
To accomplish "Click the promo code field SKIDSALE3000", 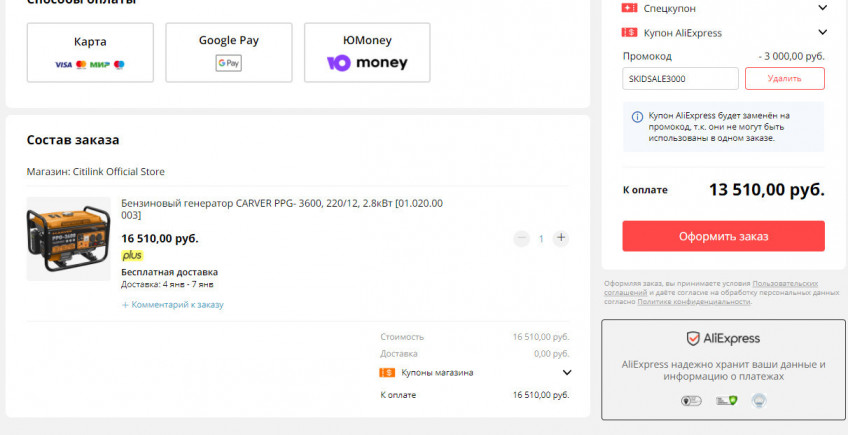I will pos(680,79).
